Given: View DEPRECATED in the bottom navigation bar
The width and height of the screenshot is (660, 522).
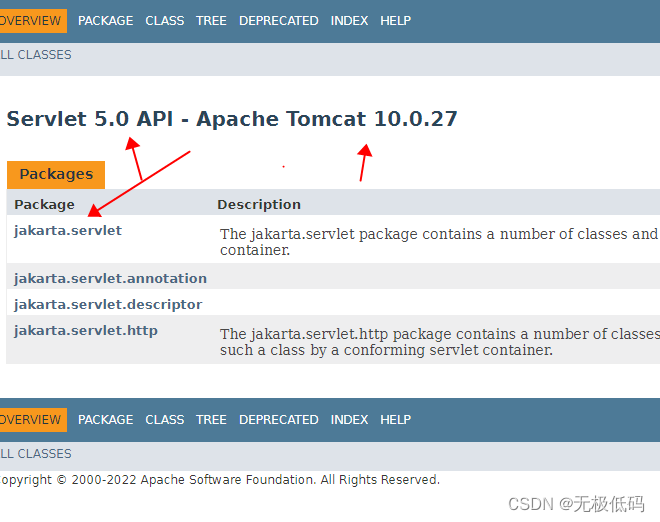Looking at the screenshot, I should click(x=279, y=420).
